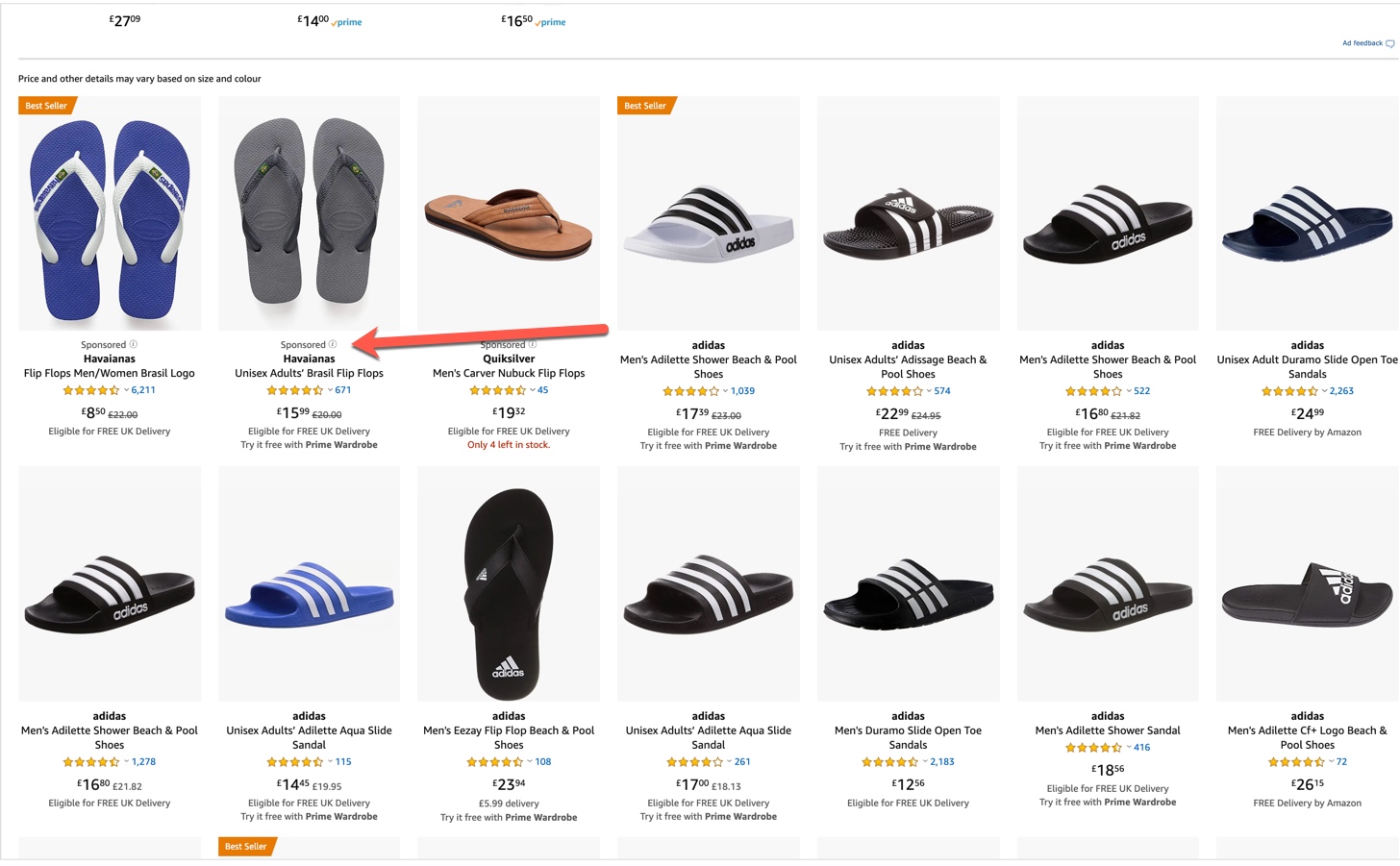The width and height of the screenshot is (1400, 866).
Task: Expand the rating chevron next to 6,211 reviews
Action: (126, 390)
